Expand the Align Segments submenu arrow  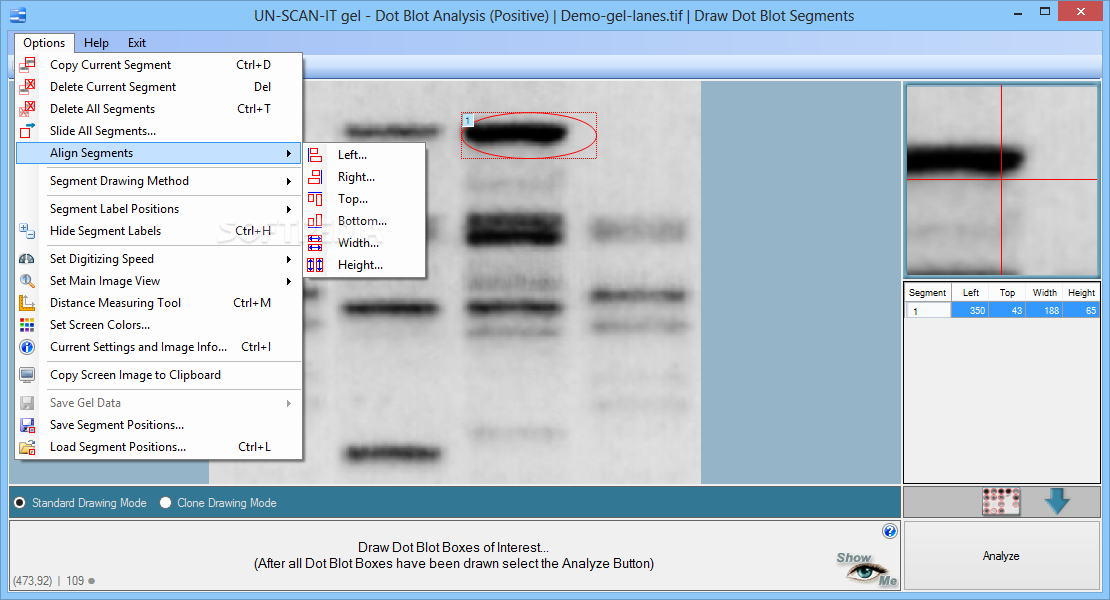click(x=288, y=153)
